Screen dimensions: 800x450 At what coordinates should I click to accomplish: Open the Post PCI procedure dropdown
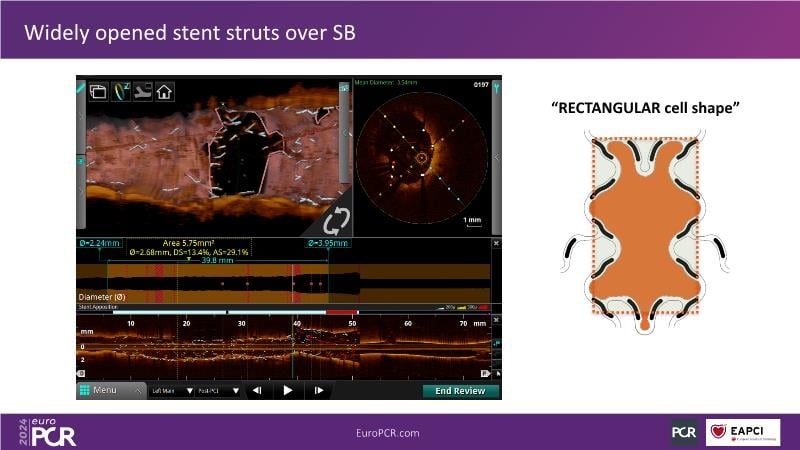(218, 391)
